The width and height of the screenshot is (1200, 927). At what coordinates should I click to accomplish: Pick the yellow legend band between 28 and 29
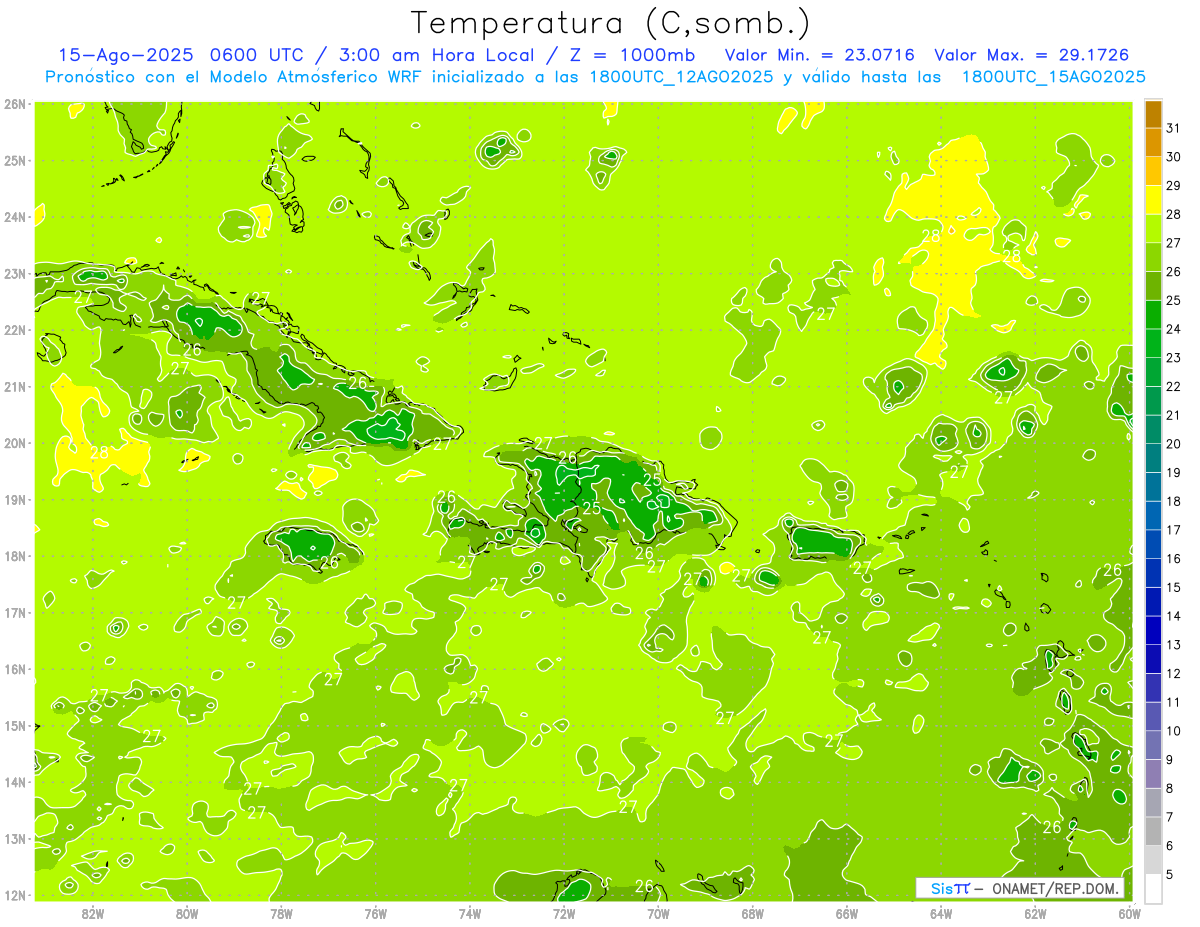(x=1153, y=200)
